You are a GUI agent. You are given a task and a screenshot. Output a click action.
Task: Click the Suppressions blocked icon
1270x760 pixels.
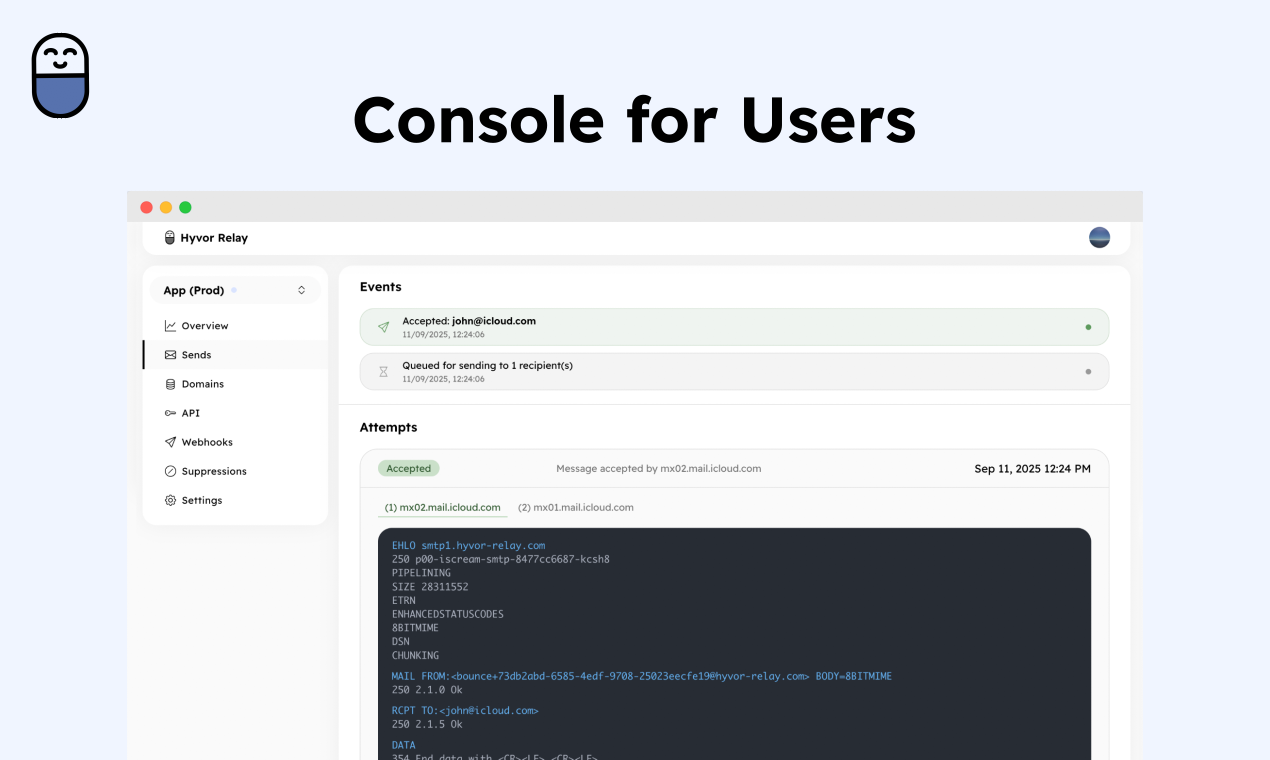[x=170, y=471]
